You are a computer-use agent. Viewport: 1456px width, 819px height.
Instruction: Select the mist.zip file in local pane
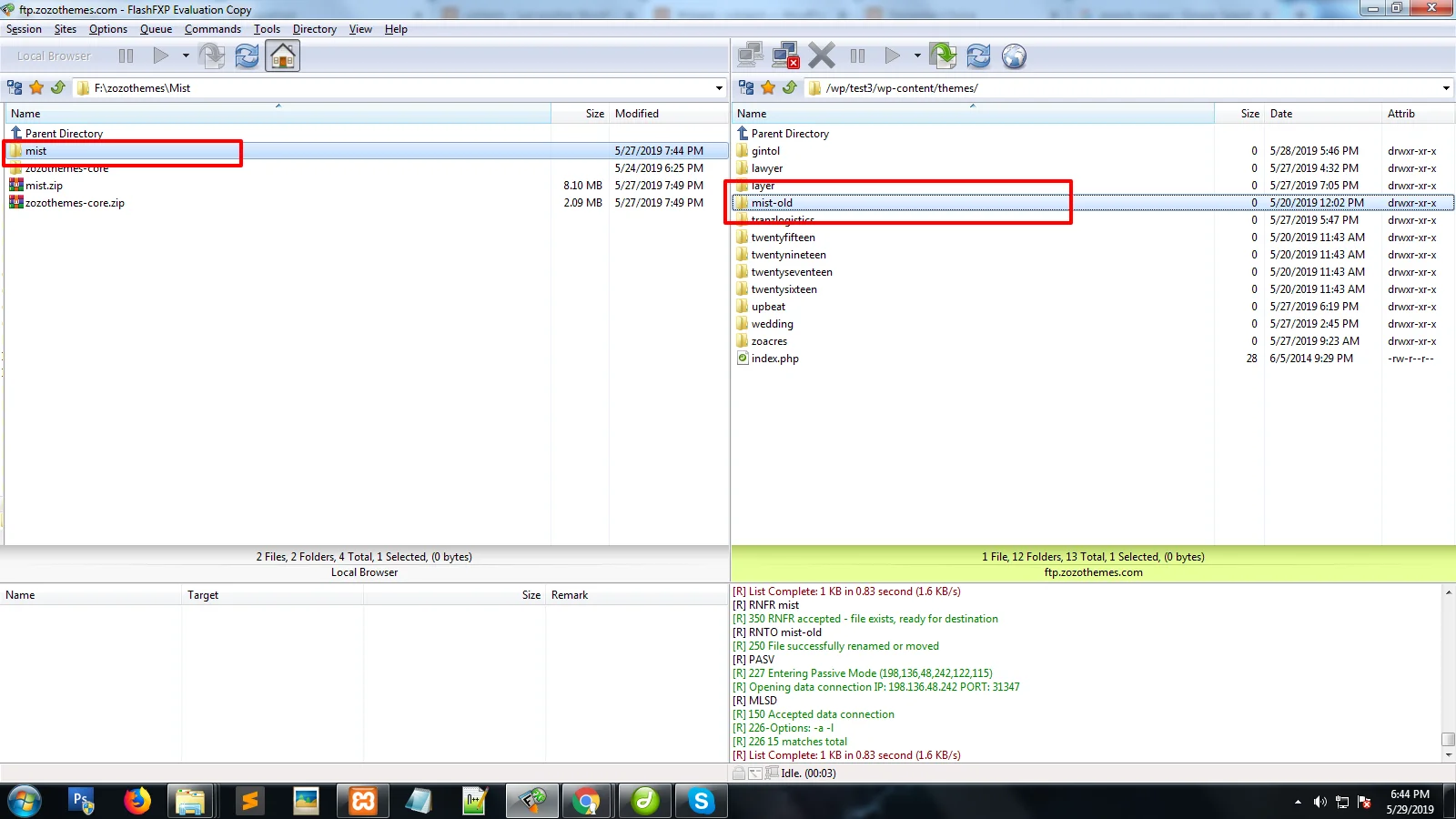point(44,186)
